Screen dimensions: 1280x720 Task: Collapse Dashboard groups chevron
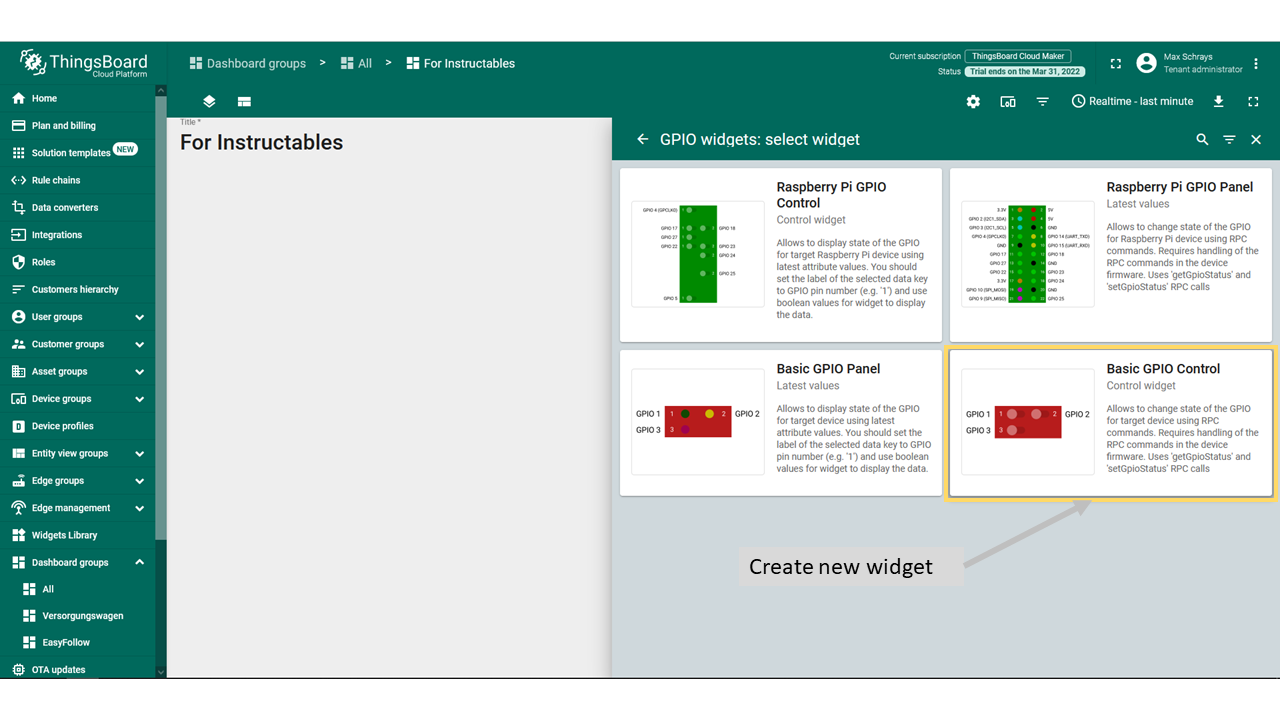tap(139, 562)
